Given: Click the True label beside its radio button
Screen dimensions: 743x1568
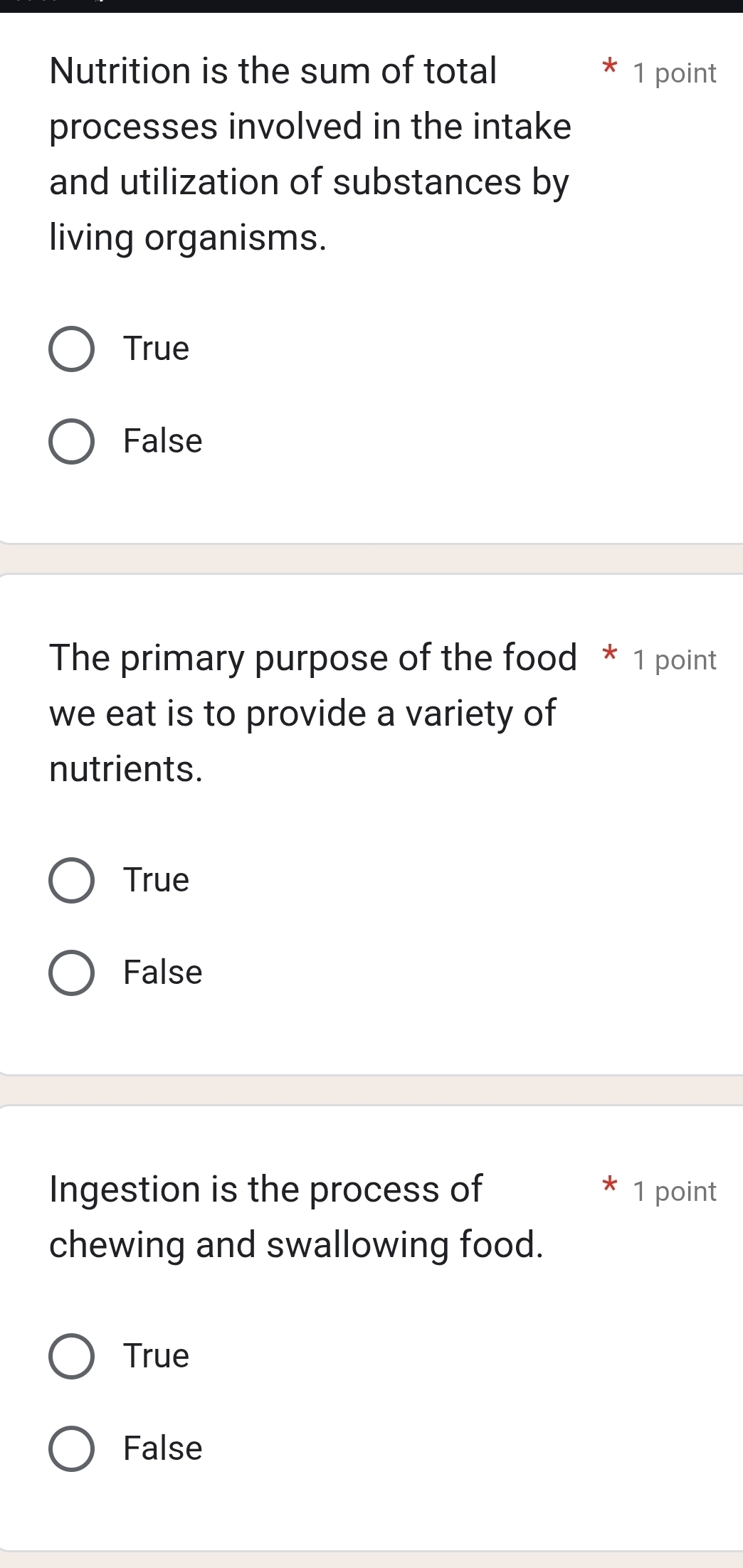Looking at the screenshot, I should tap(155, 349).
